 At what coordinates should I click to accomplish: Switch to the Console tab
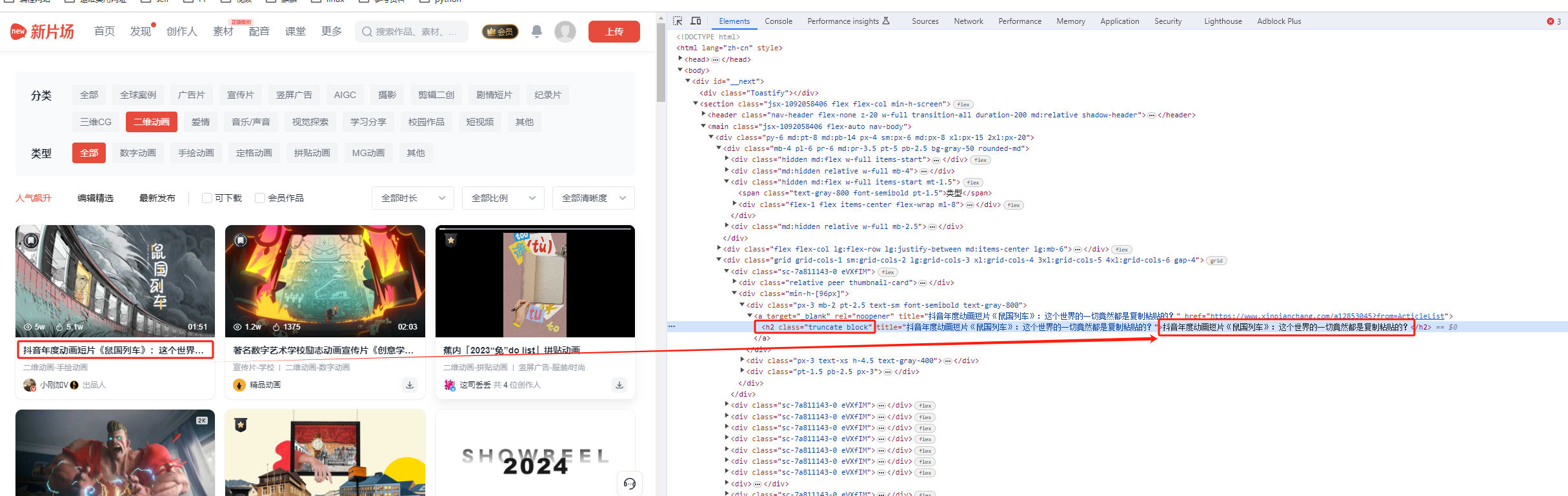click(778, 21)
